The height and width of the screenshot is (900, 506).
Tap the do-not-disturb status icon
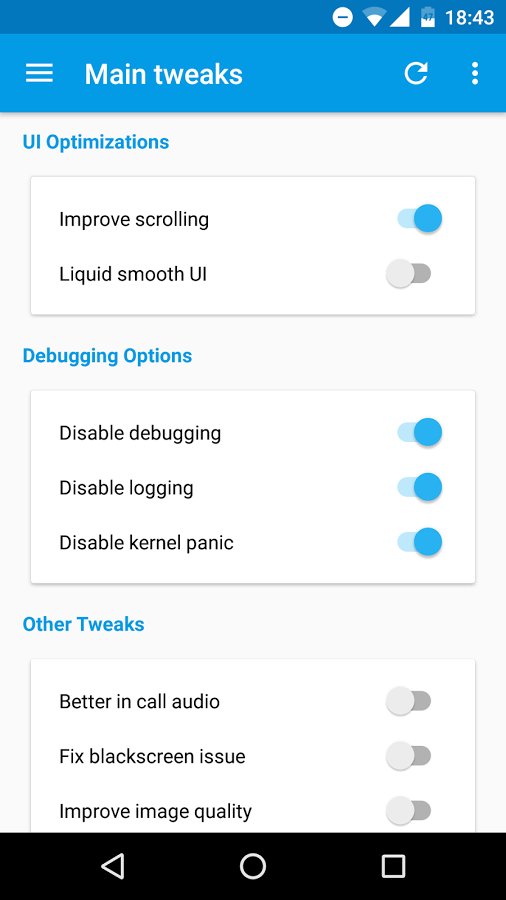click(x=342, y=18)
